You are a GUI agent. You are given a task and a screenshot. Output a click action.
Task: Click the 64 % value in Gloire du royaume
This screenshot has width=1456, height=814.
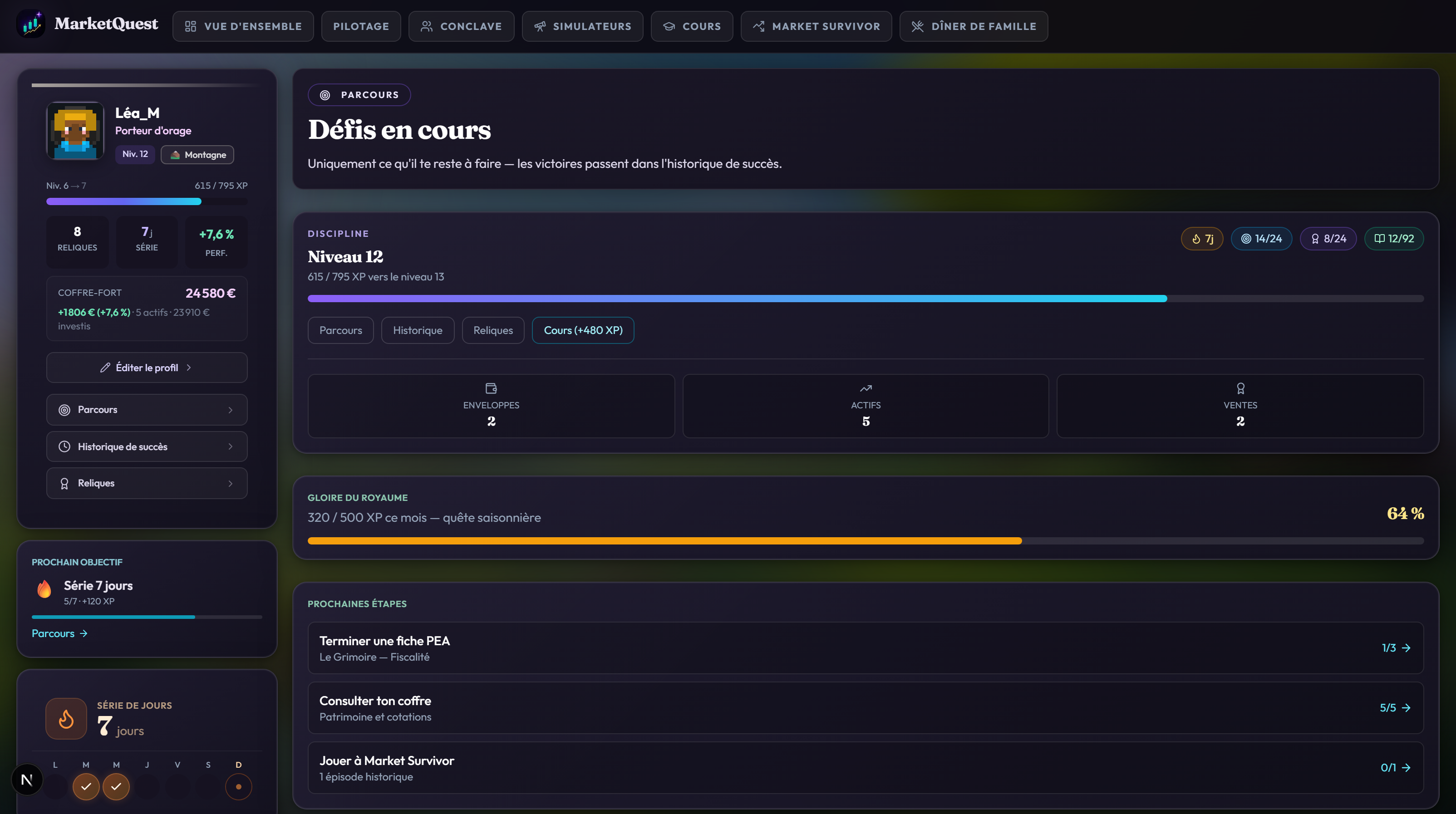point(1405,514)
